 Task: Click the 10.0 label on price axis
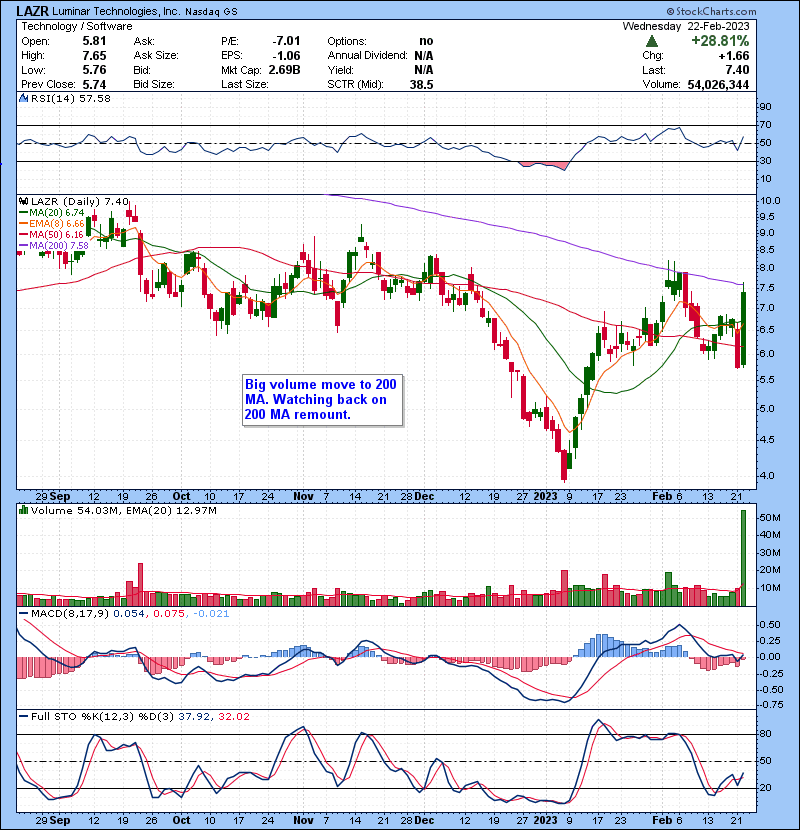pos(770,201)
